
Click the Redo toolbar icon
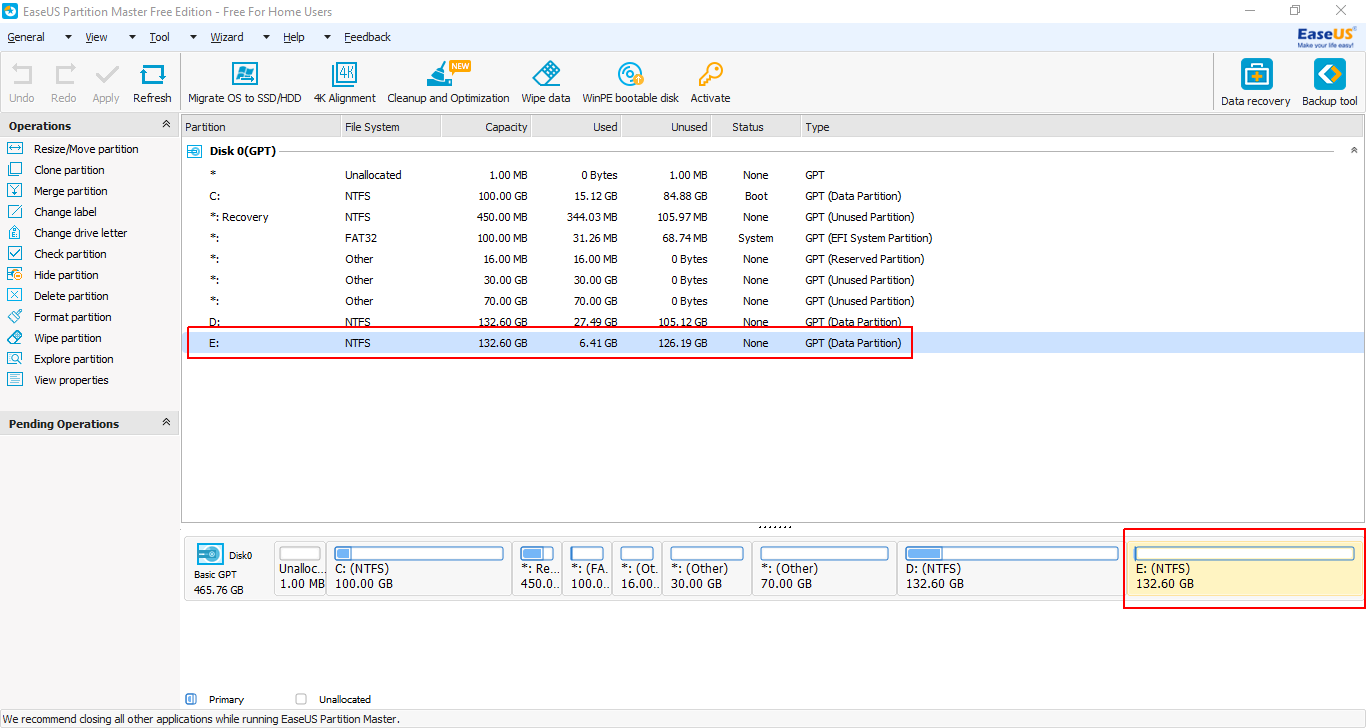64,75
